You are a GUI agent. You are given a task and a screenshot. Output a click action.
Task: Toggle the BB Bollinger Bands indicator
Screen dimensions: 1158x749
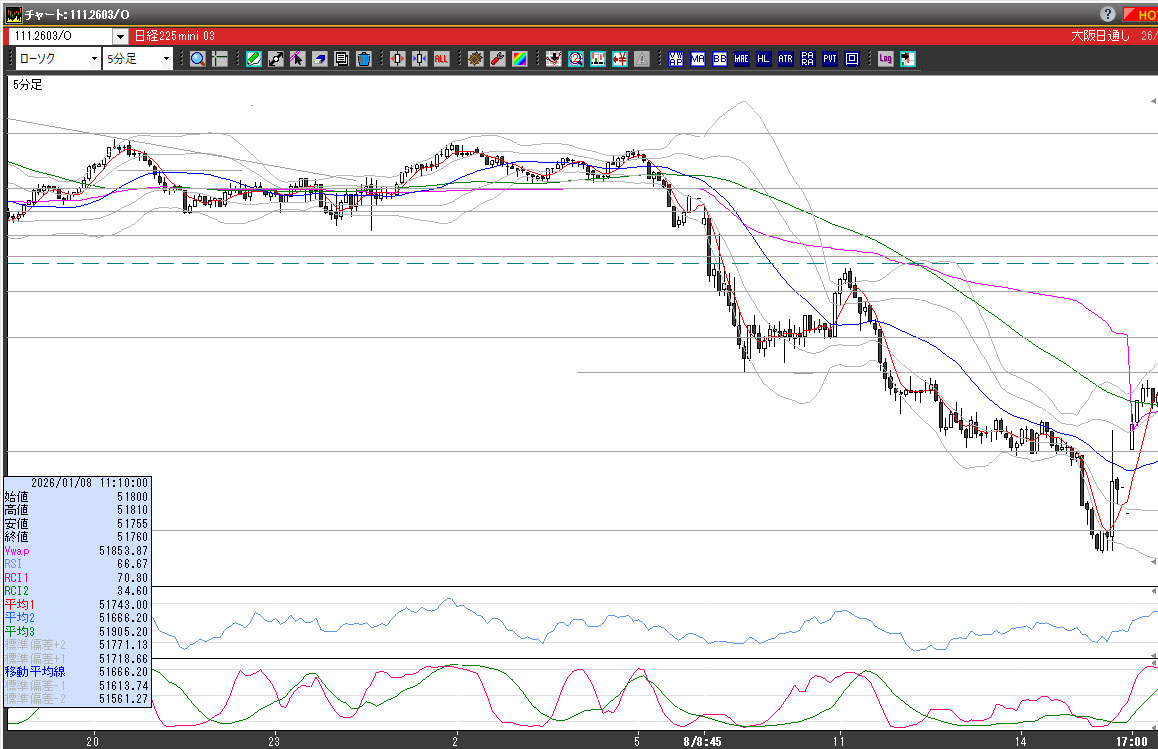tap(720, 59)
